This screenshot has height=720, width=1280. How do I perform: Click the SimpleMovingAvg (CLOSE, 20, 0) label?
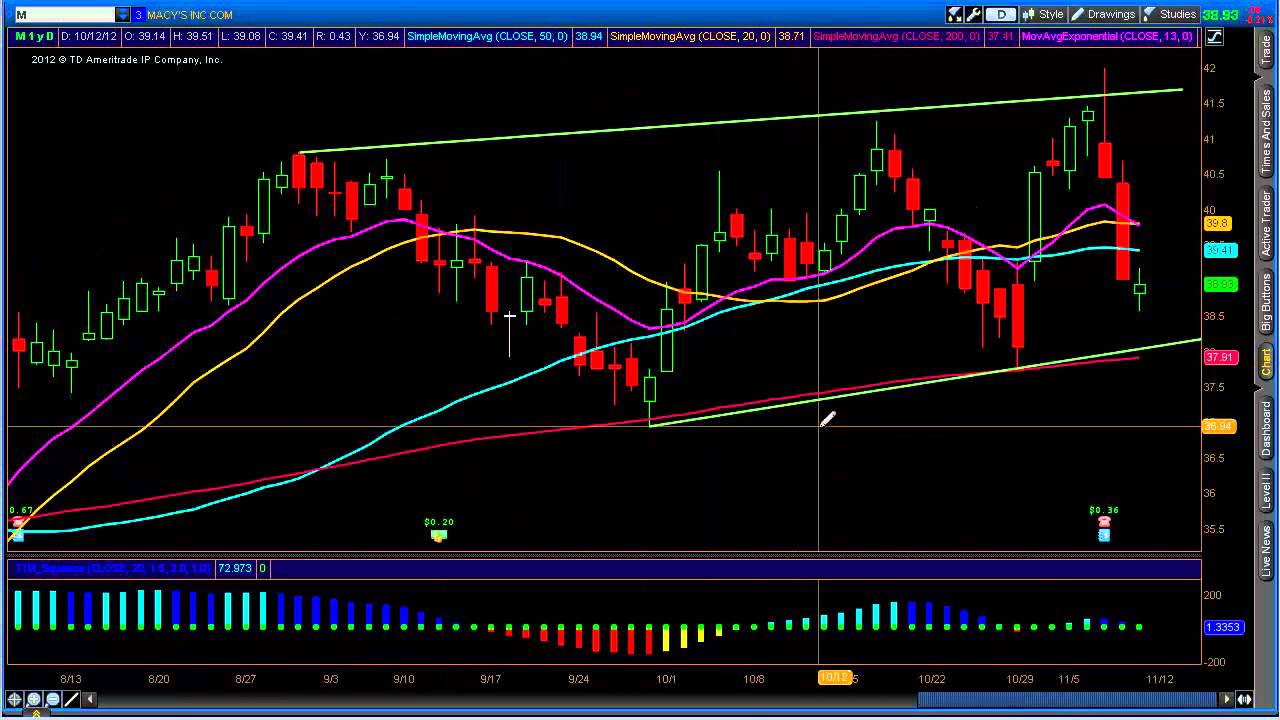point(690,36)
